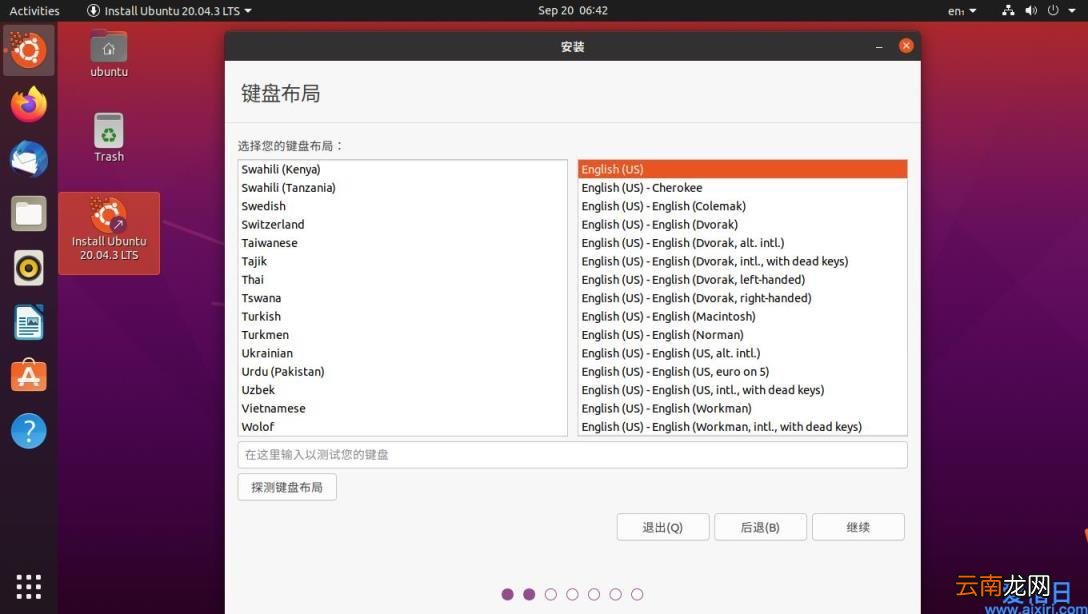This screenshot has width=1088, height=614.
Task: Select Vietnamese in the layout list
Action: [x=402, y=408]
